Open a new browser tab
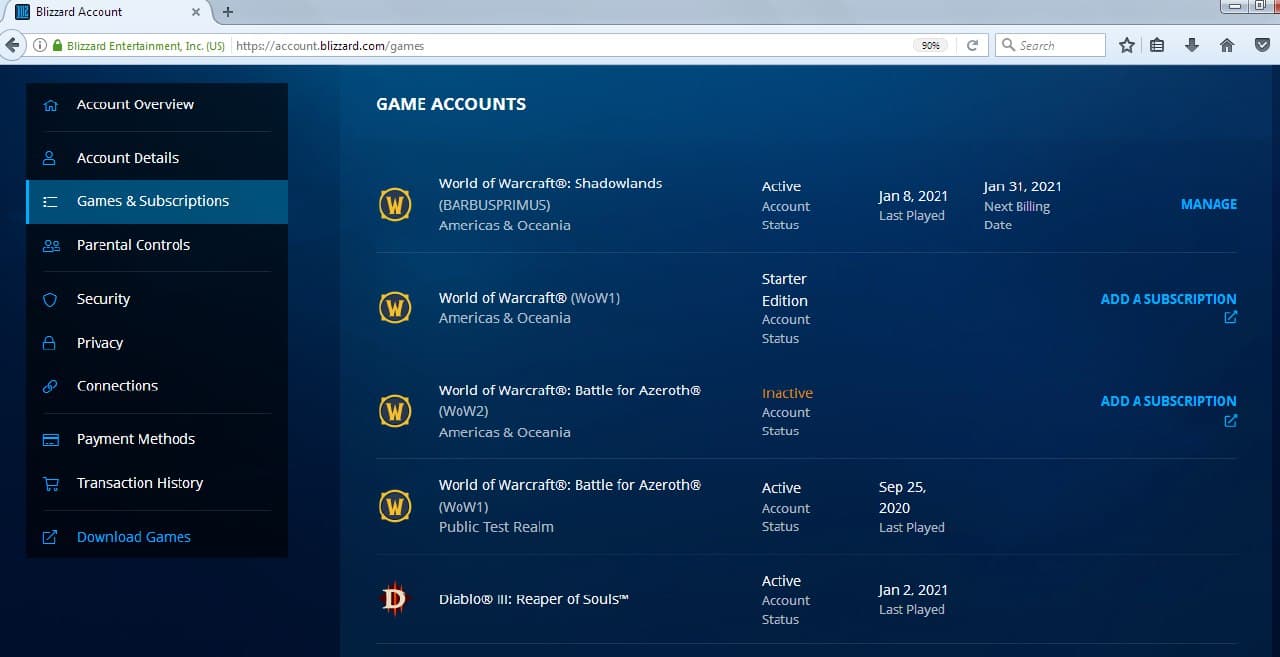1280x657 pixels. click(228, 12)
